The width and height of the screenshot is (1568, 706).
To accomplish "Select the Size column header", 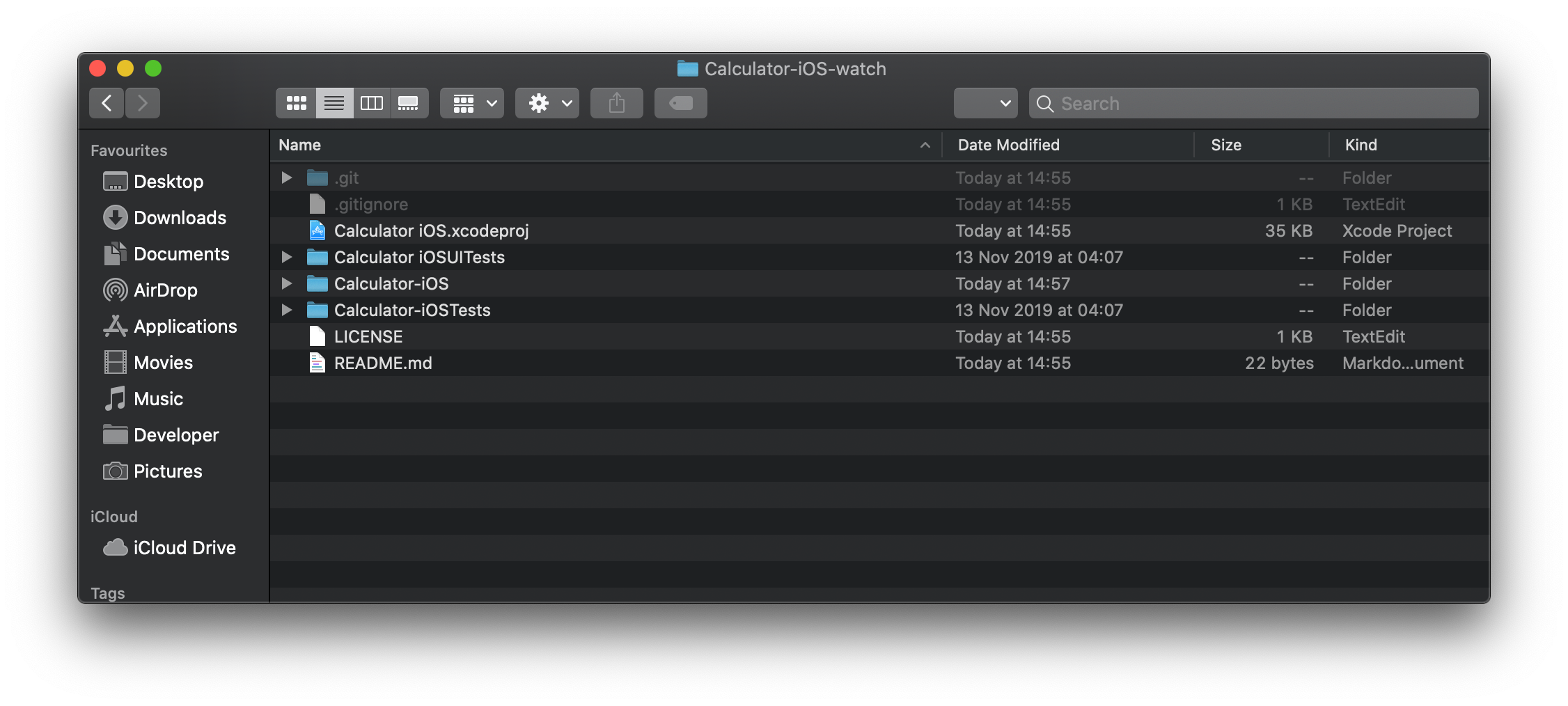I will click(x=1225, y=145).
